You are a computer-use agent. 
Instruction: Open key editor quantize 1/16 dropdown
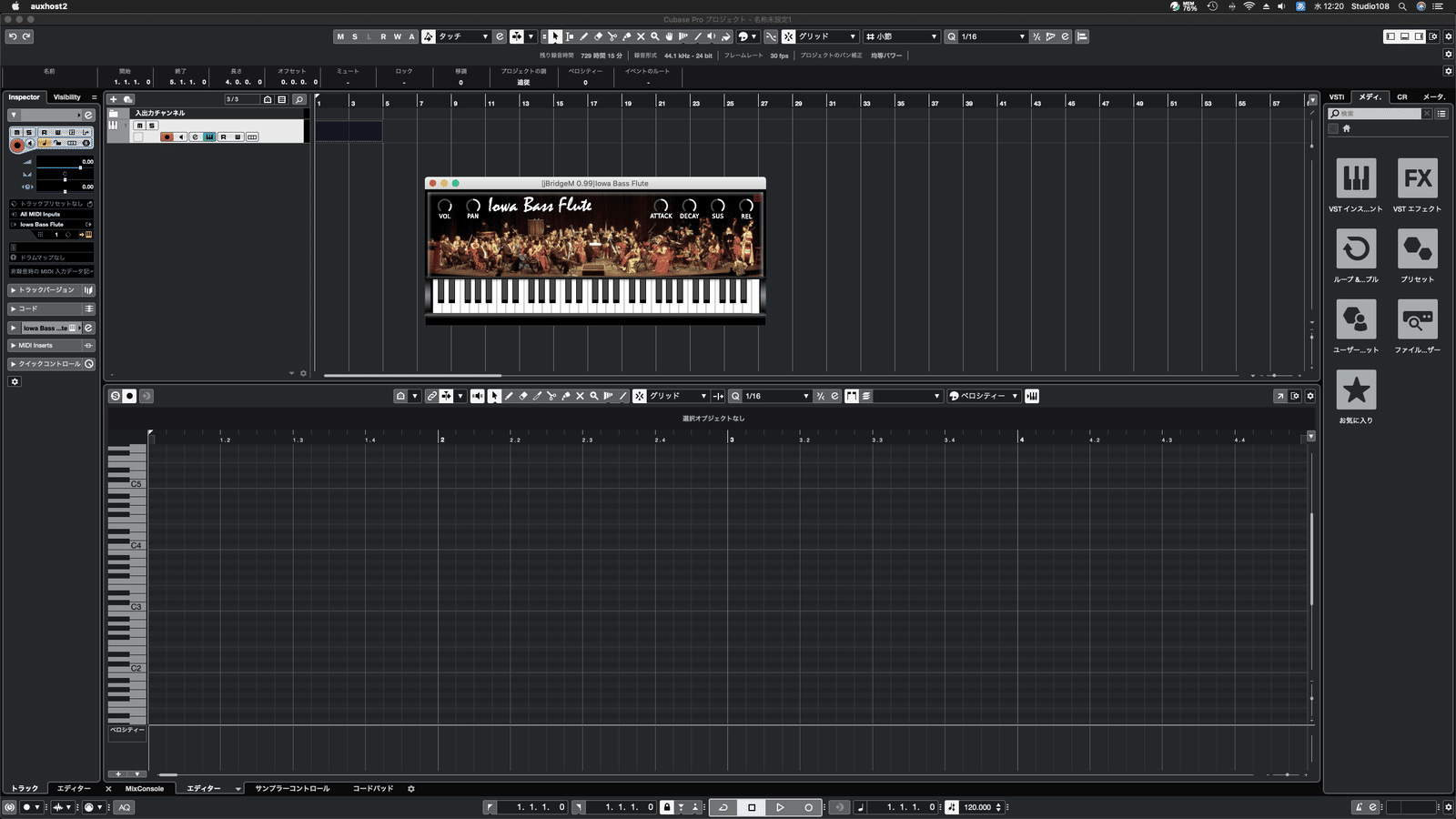point(776,396)
